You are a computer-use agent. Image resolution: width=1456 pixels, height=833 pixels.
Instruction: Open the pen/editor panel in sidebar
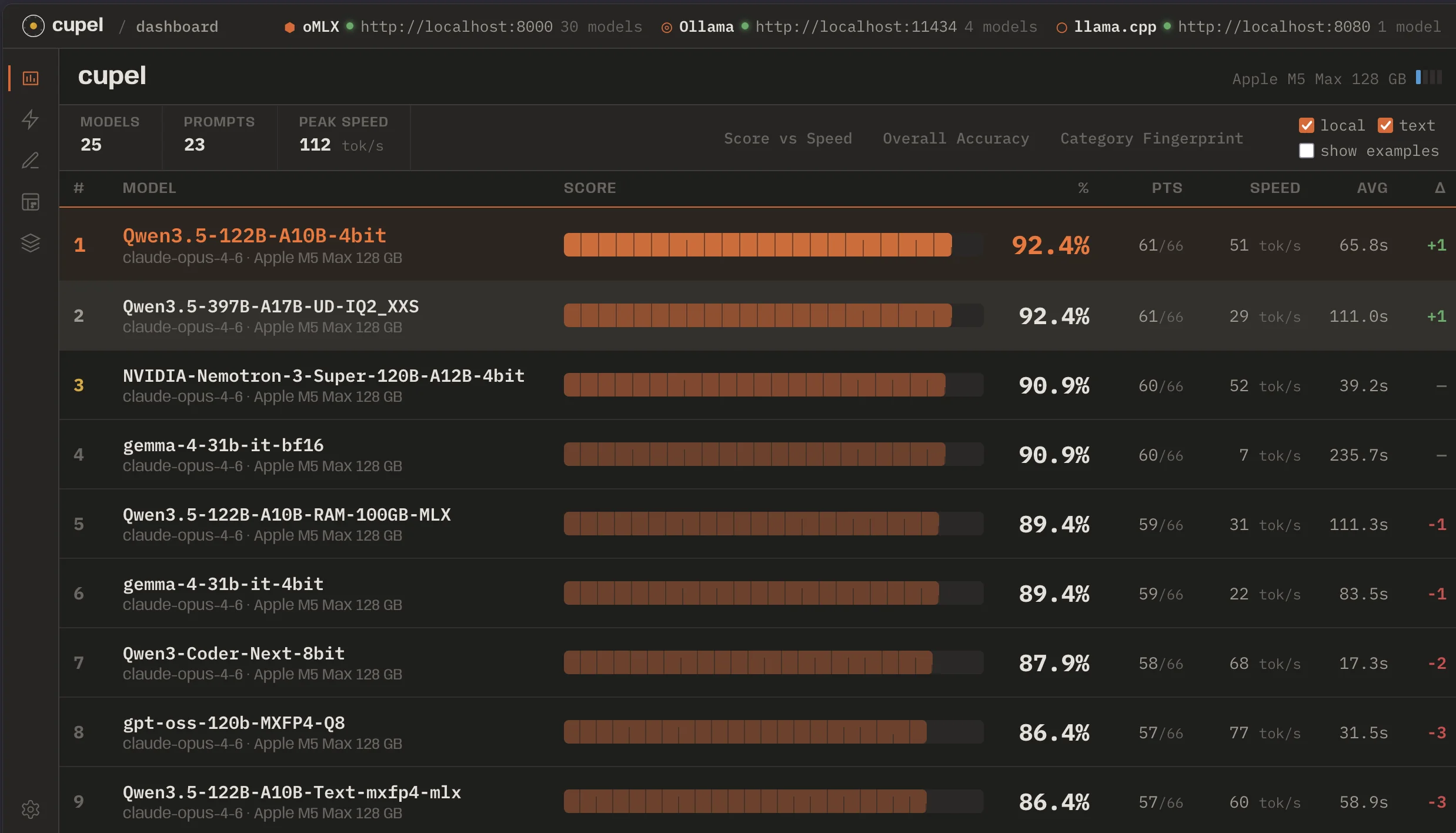pos(30,161)
